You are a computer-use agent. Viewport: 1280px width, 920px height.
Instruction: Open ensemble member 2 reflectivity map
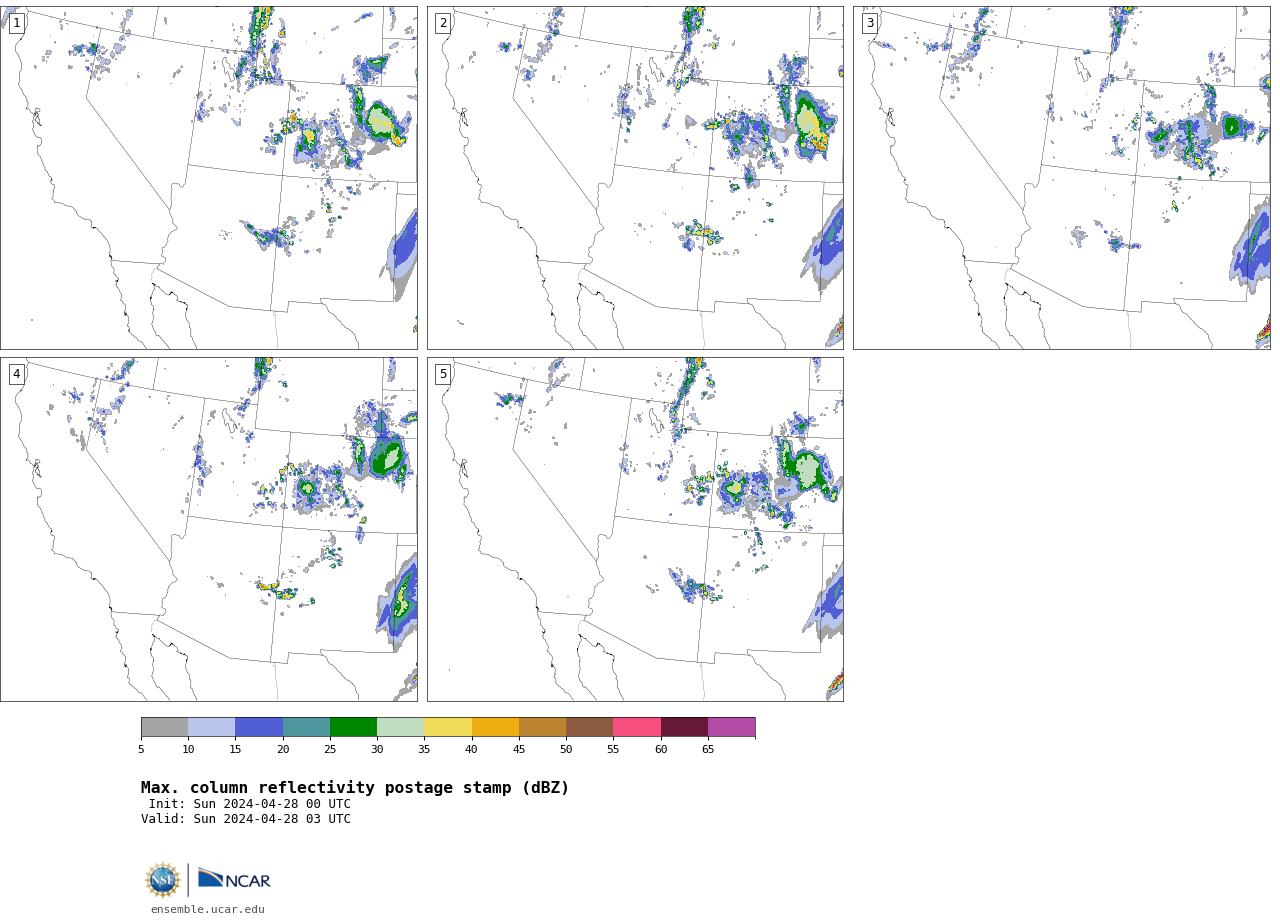click(x=635, y=178)
